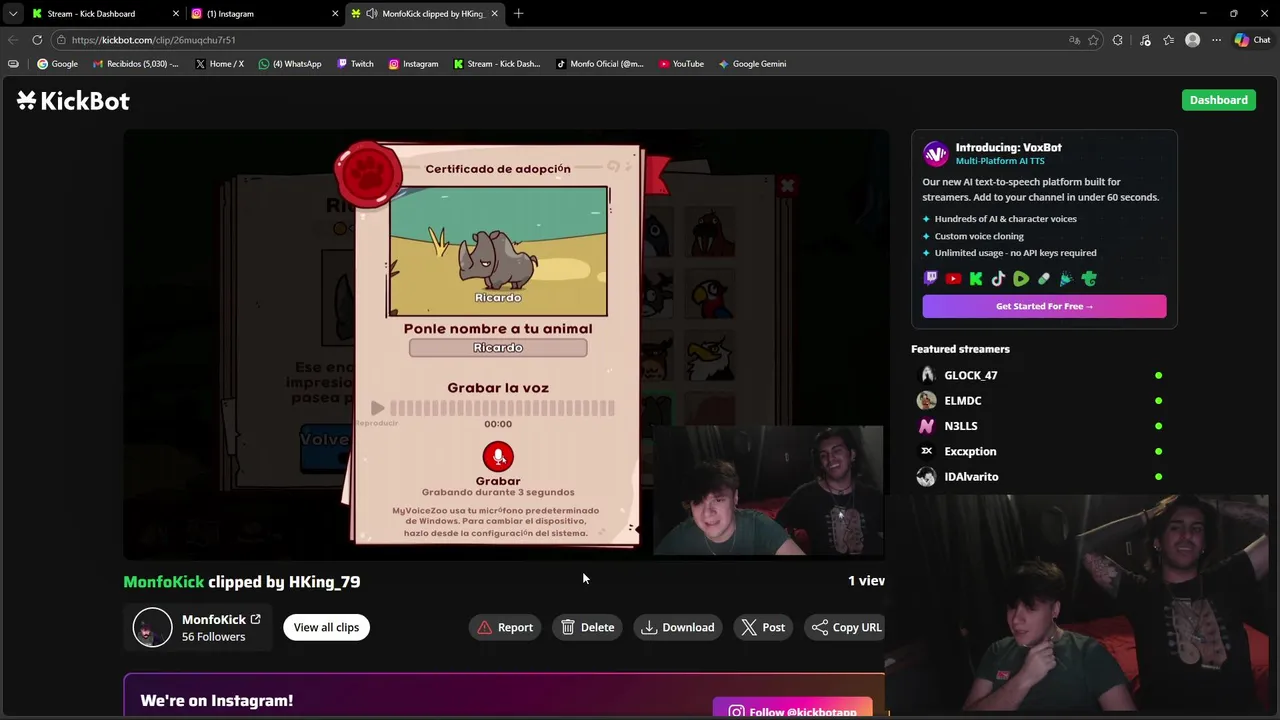Open the Google bookmark

[x=57, y=64]
